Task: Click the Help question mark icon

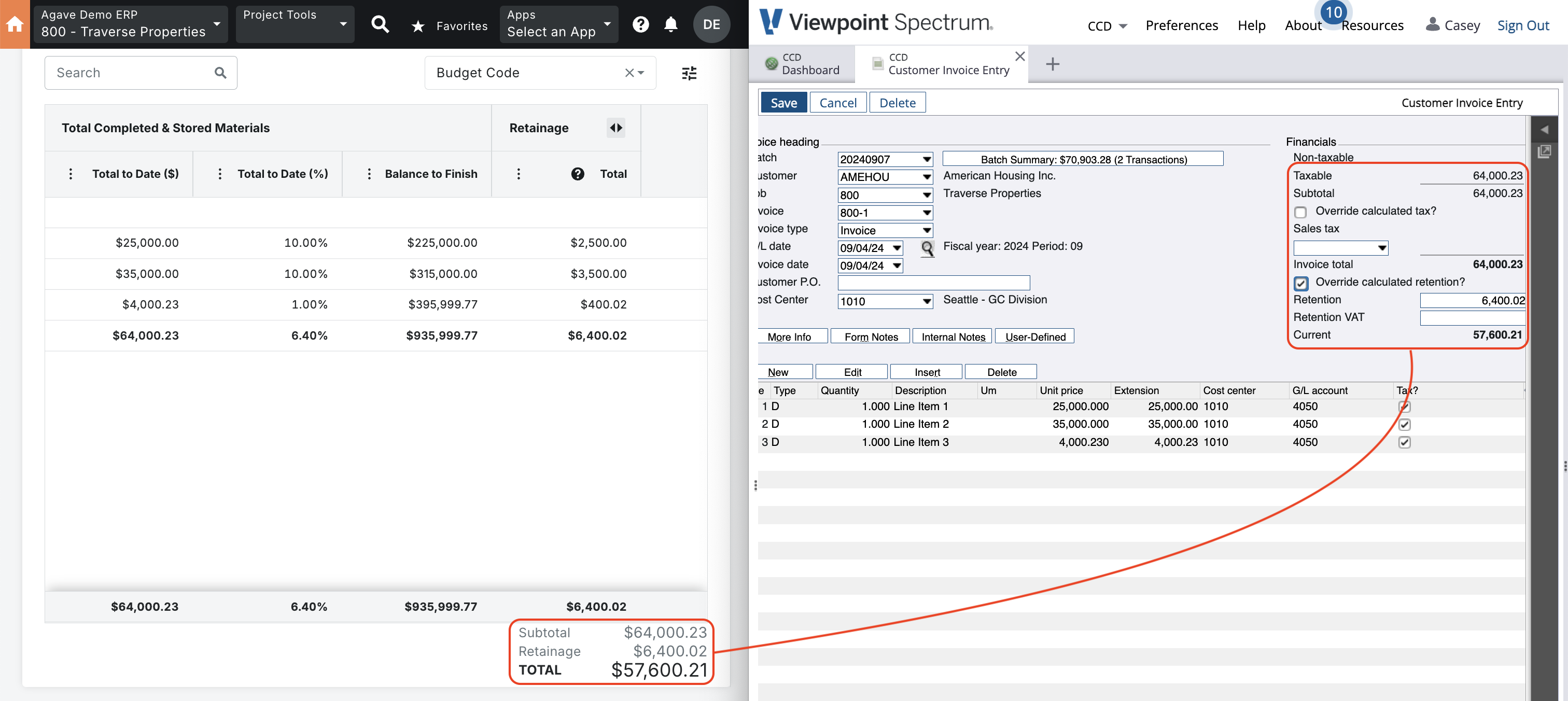Action: [640, 24]
